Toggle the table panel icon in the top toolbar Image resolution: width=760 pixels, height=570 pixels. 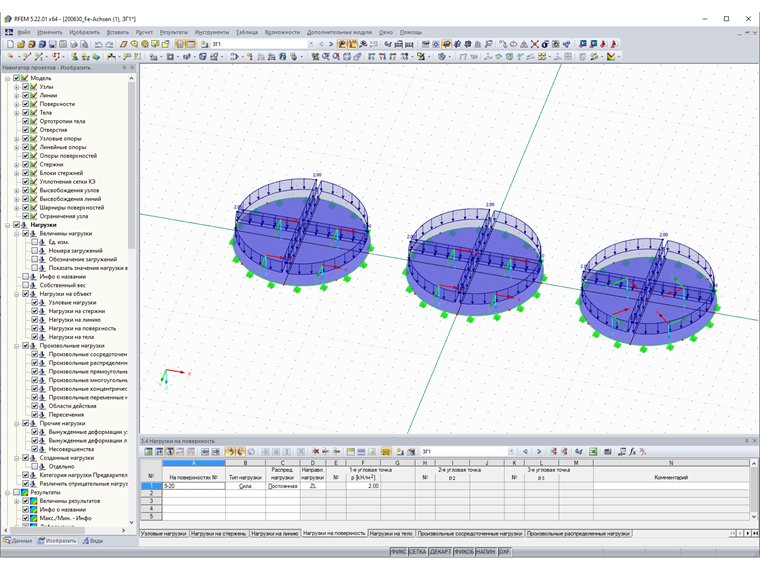tap(191, 44)
